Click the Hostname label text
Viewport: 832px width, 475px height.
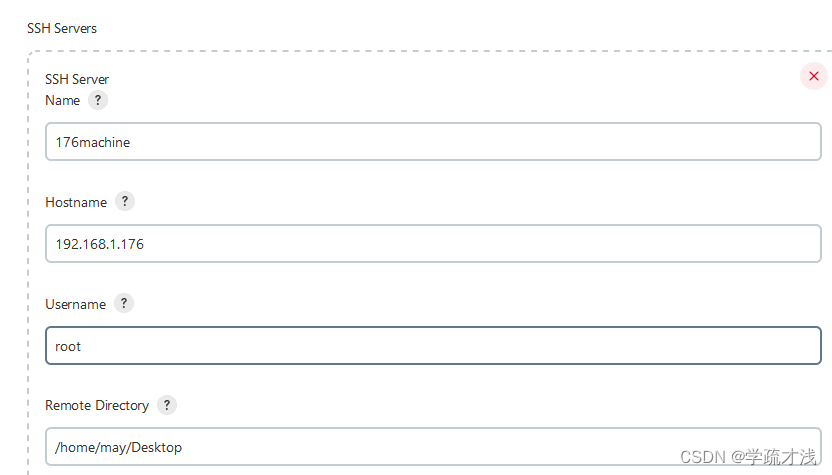coord(76,202)
